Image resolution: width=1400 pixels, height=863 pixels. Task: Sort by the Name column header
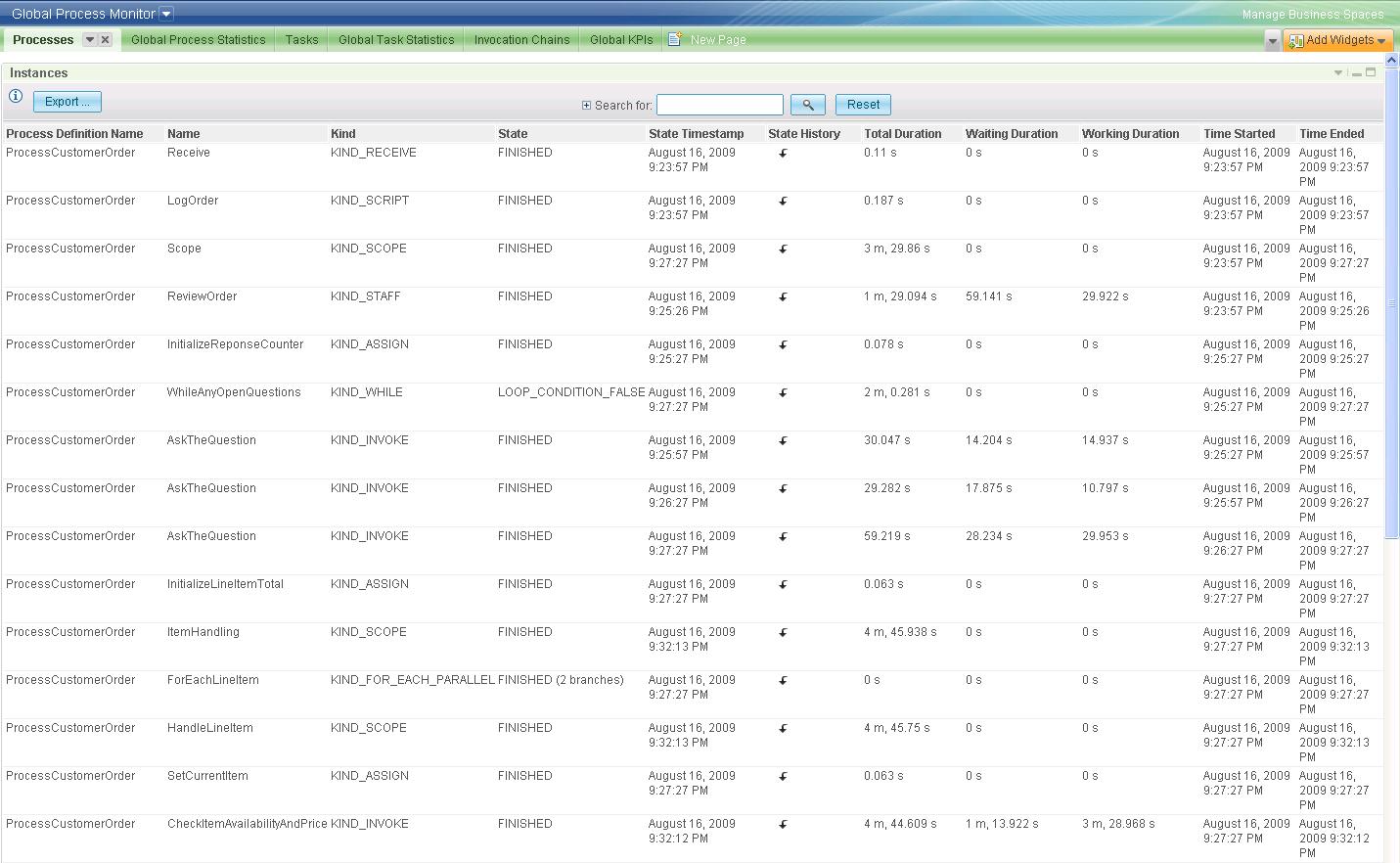coord(183,134)
